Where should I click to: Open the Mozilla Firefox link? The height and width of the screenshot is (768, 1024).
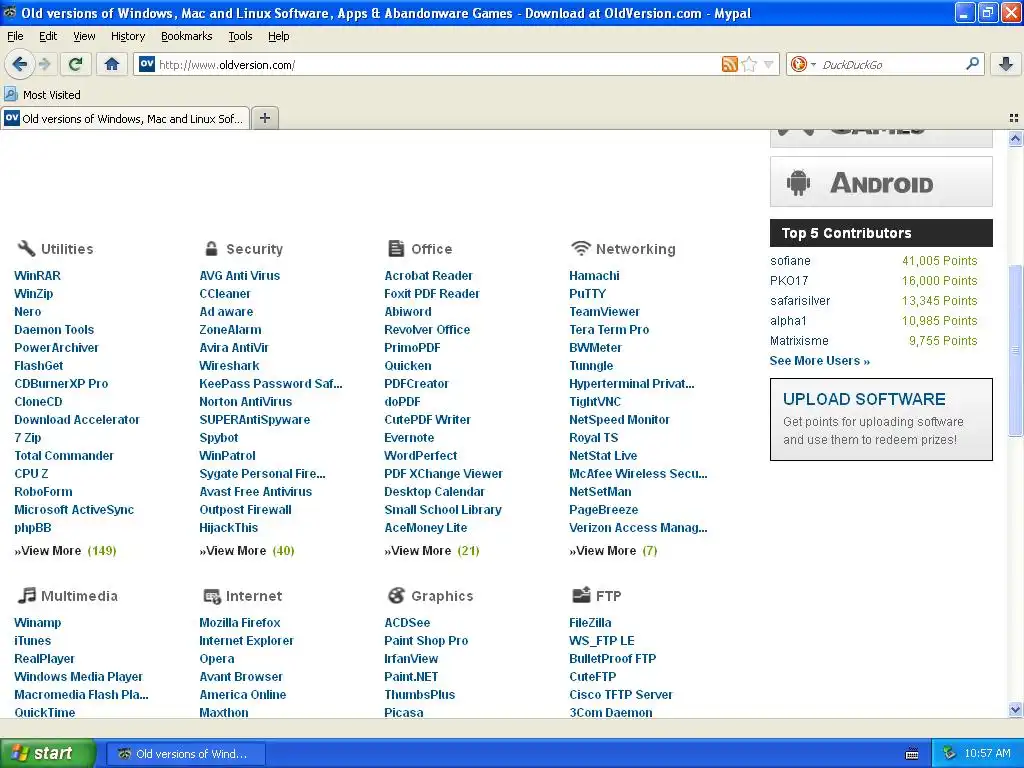240,622
